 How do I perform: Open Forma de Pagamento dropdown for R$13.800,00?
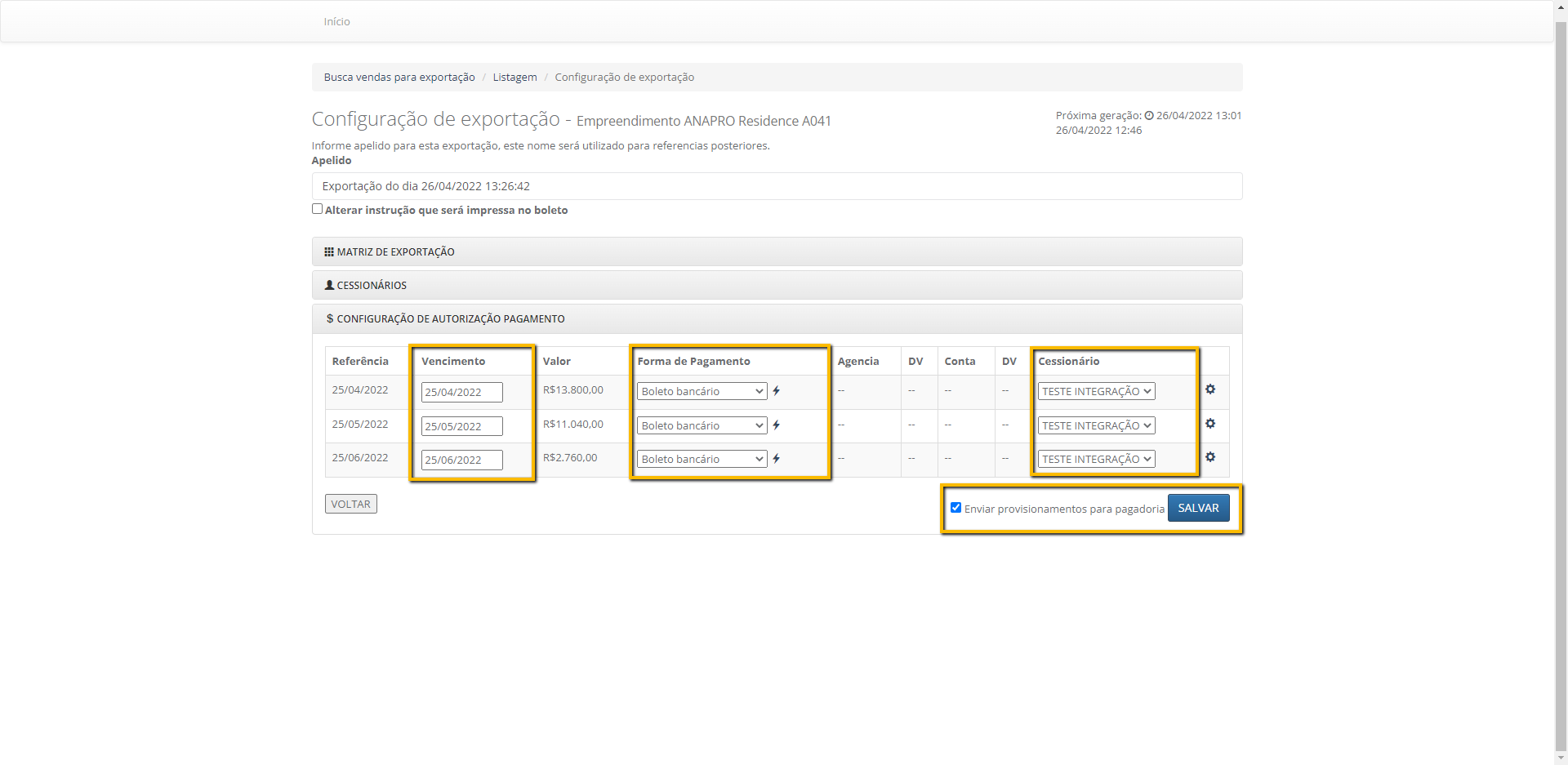tap(702, 392)
